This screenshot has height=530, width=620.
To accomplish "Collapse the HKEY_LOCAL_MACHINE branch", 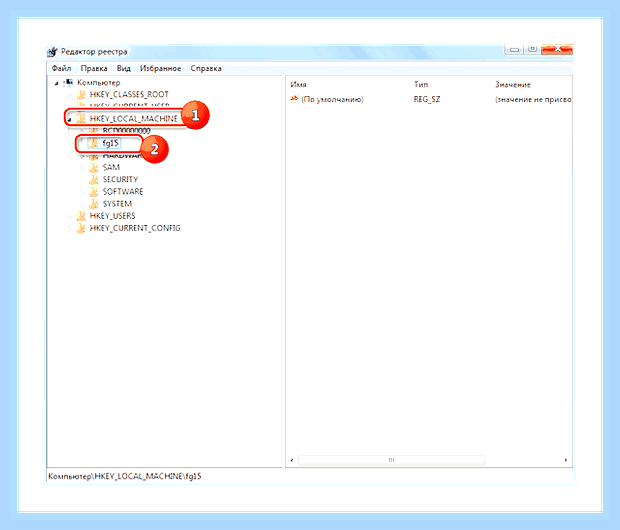I will (70, 119).
